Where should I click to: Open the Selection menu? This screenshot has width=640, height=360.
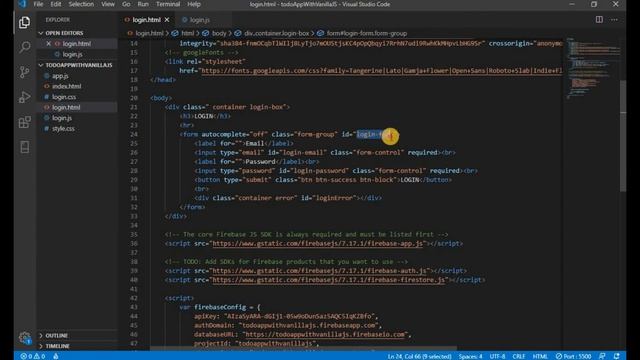click(81, 4)
